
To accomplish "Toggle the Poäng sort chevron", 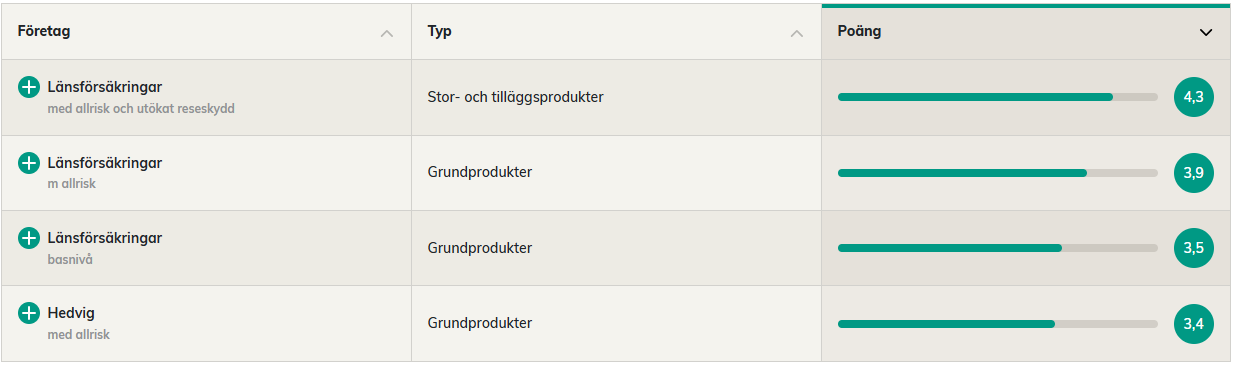I will (x=1206, y=32).
